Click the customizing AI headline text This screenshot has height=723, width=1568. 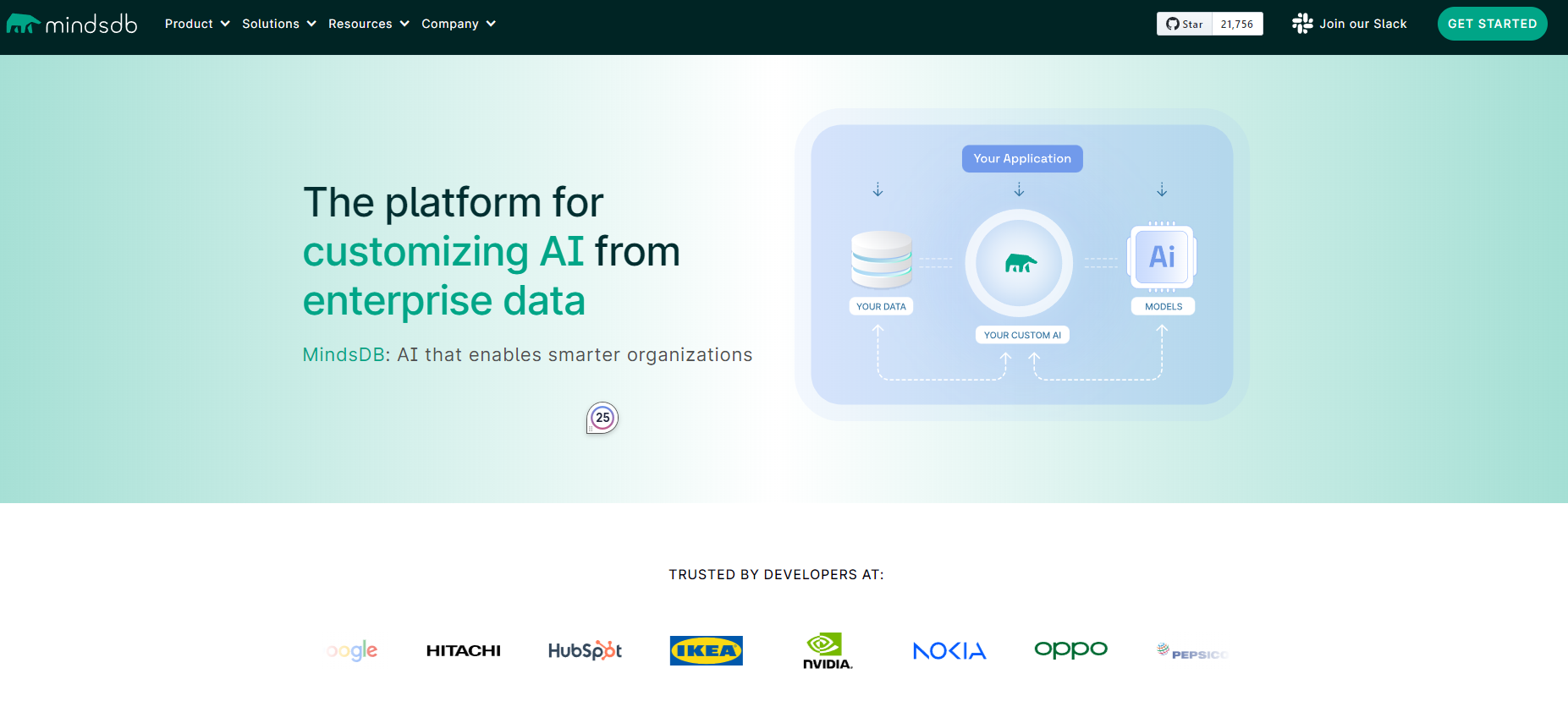(443, 251)
